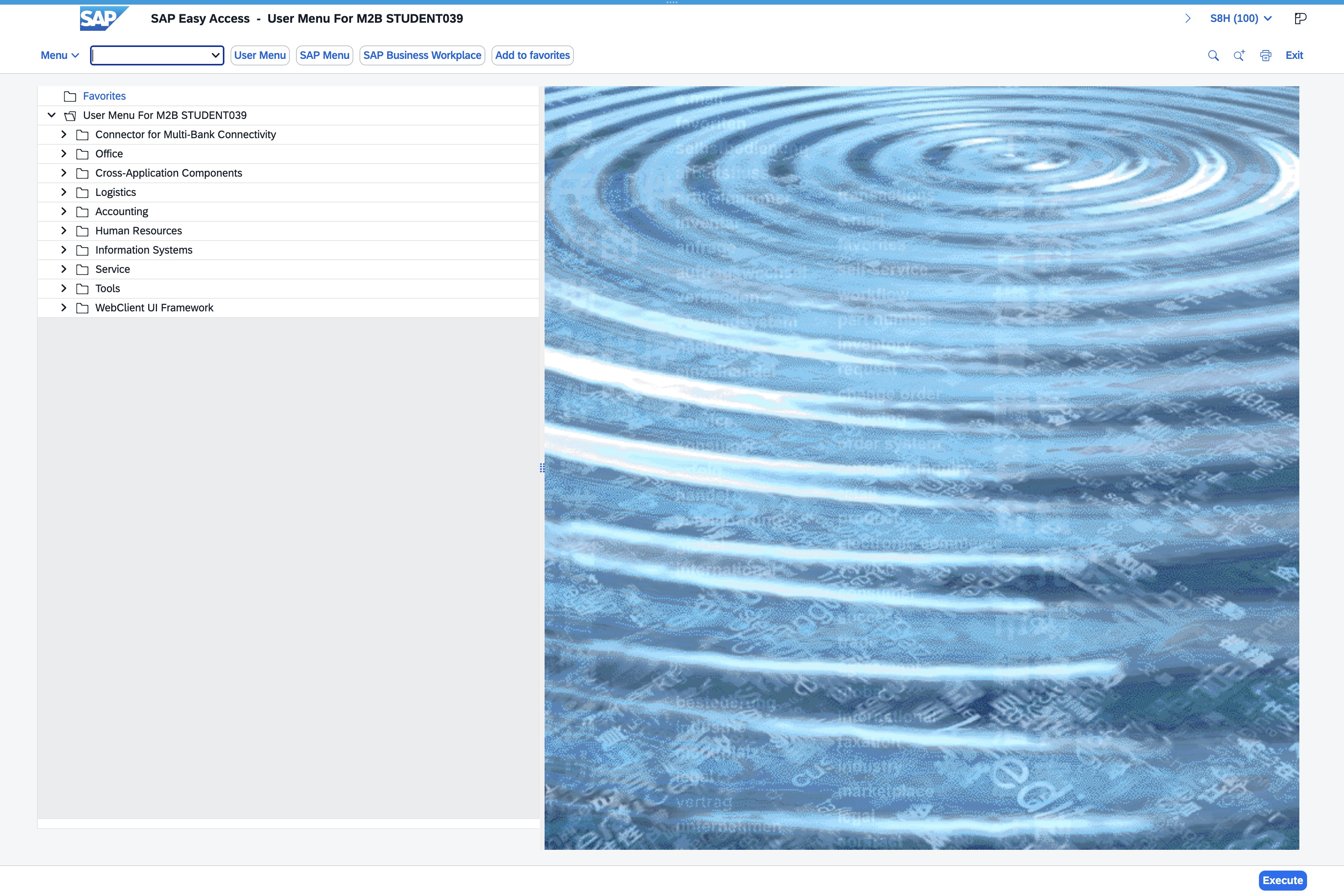The width and height of the screenshot is (1344, 896).
Task: Expand Connector for Multi-Bank Connectivity chevron
Action: (x=64, y=134)
